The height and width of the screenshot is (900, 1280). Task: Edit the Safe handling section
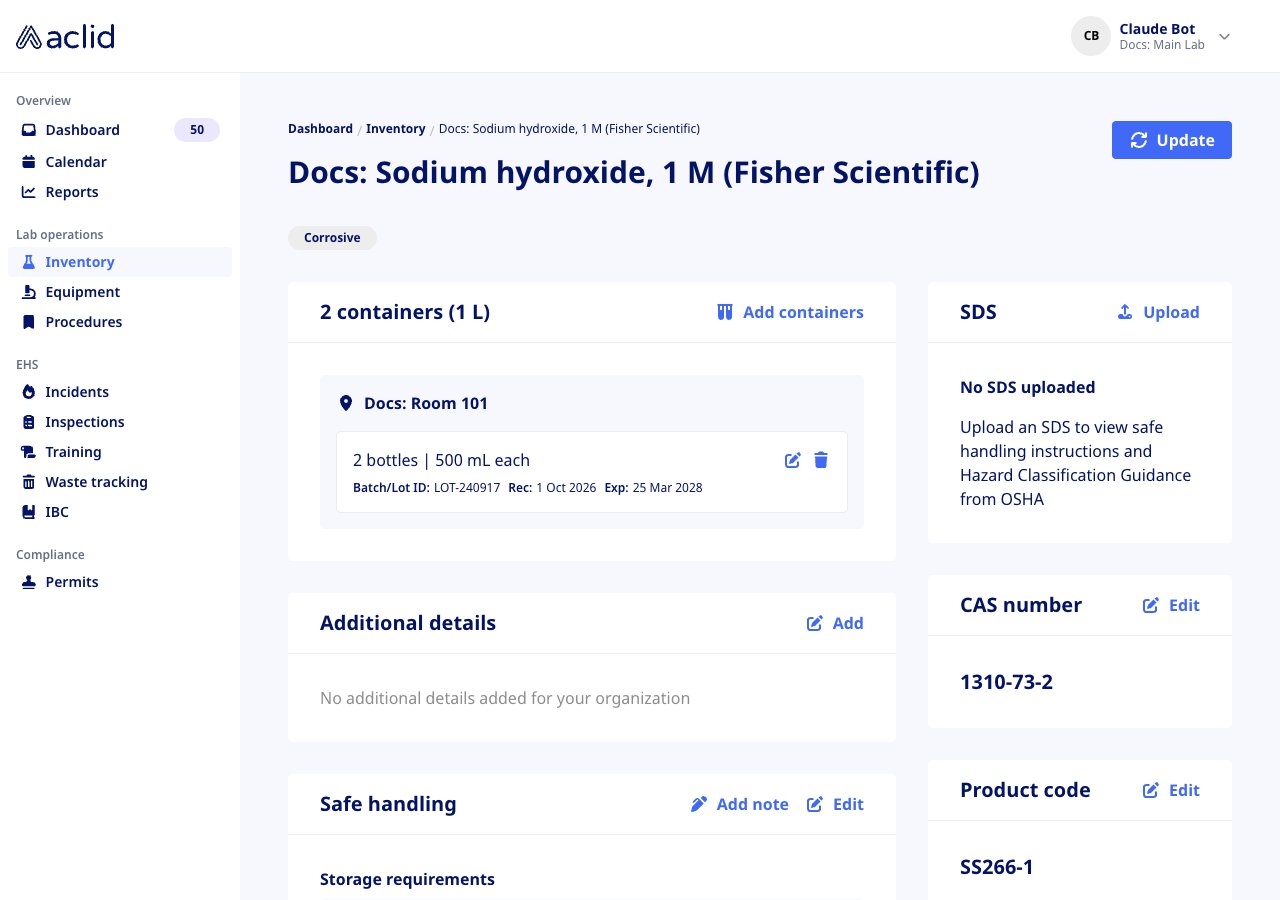tap(835, 804)
